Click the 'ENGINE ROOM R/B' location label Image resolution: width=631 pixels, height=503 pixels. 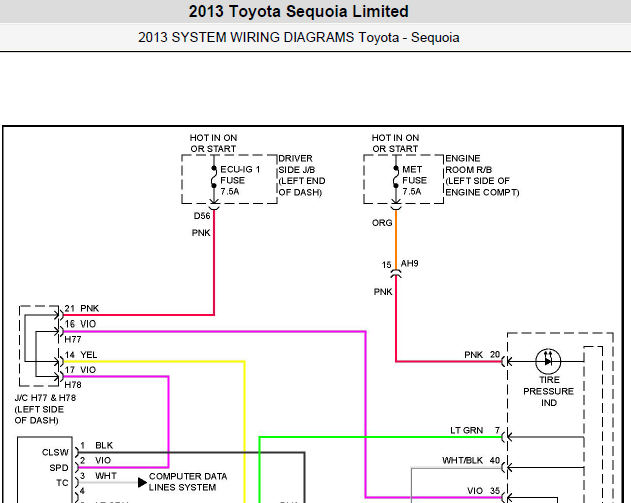click(x=482, y=175)
